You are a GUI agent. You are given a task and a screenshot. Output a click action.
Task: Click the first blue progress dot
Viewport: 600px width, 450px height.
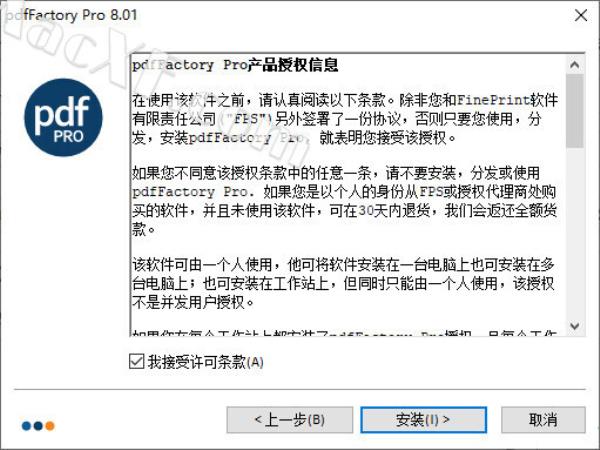[26, 426]
